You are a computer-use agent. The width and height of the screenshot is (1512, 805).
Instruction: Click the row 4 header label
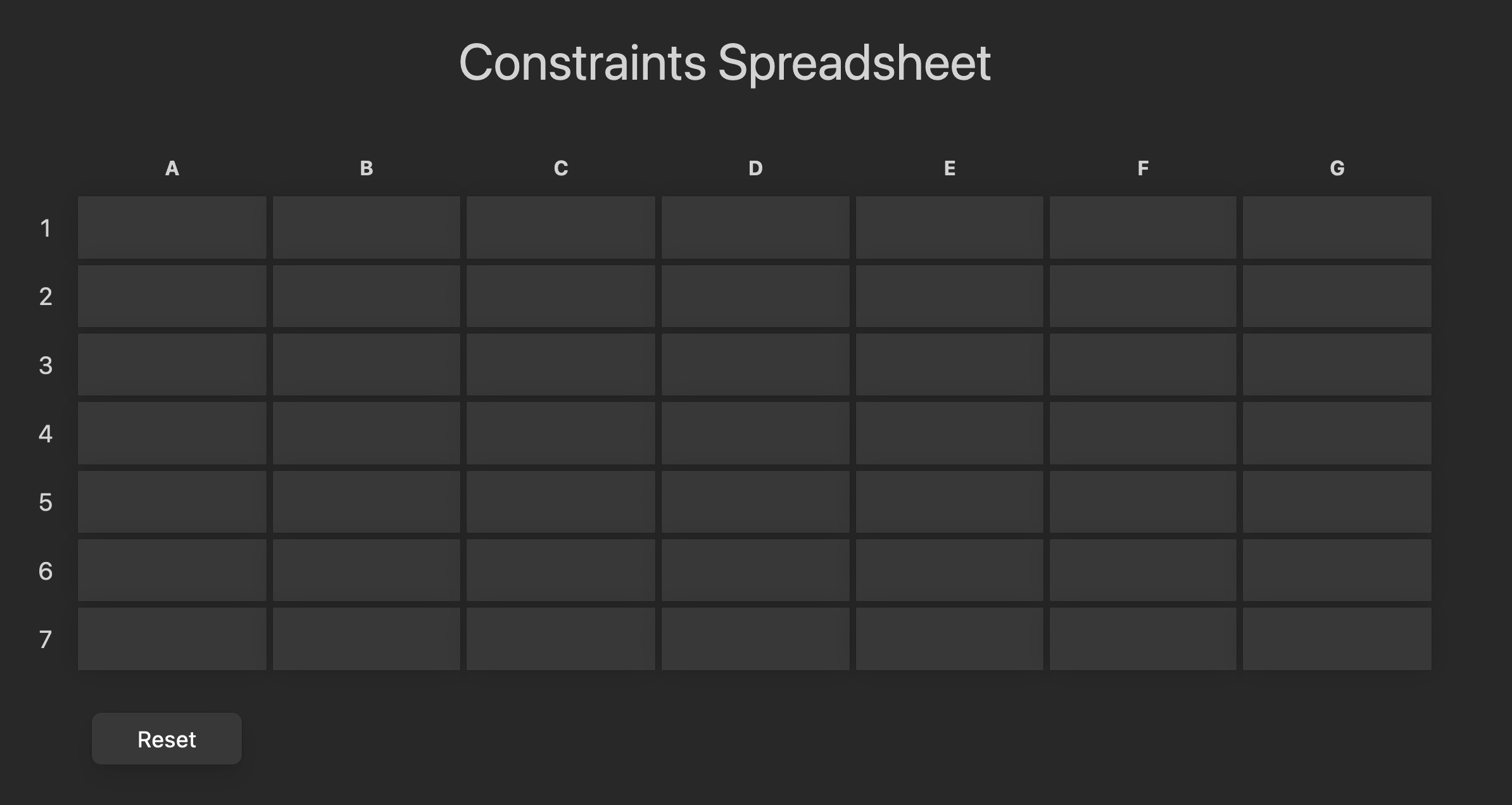46,434
